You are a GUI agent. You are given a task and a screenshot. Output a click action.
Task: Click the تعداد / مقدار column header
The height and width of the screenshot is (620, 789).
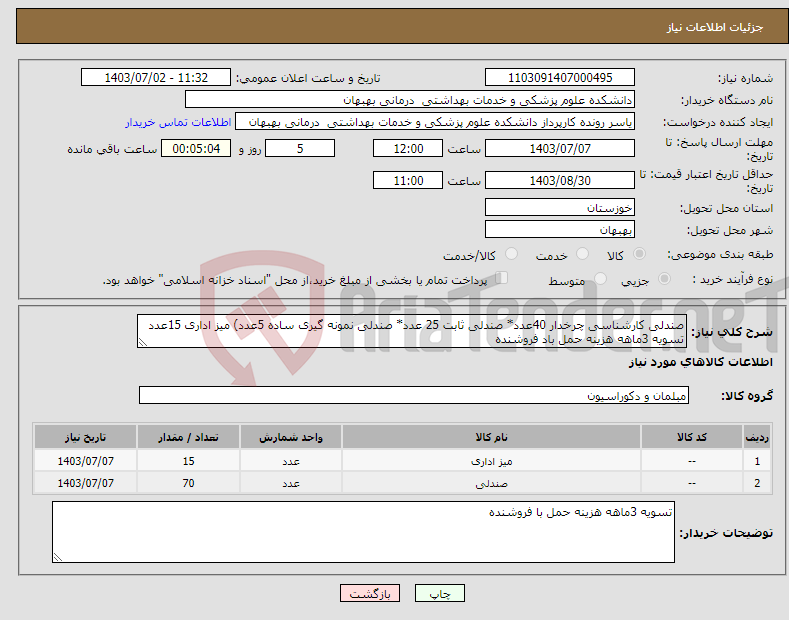pos(188,437)
